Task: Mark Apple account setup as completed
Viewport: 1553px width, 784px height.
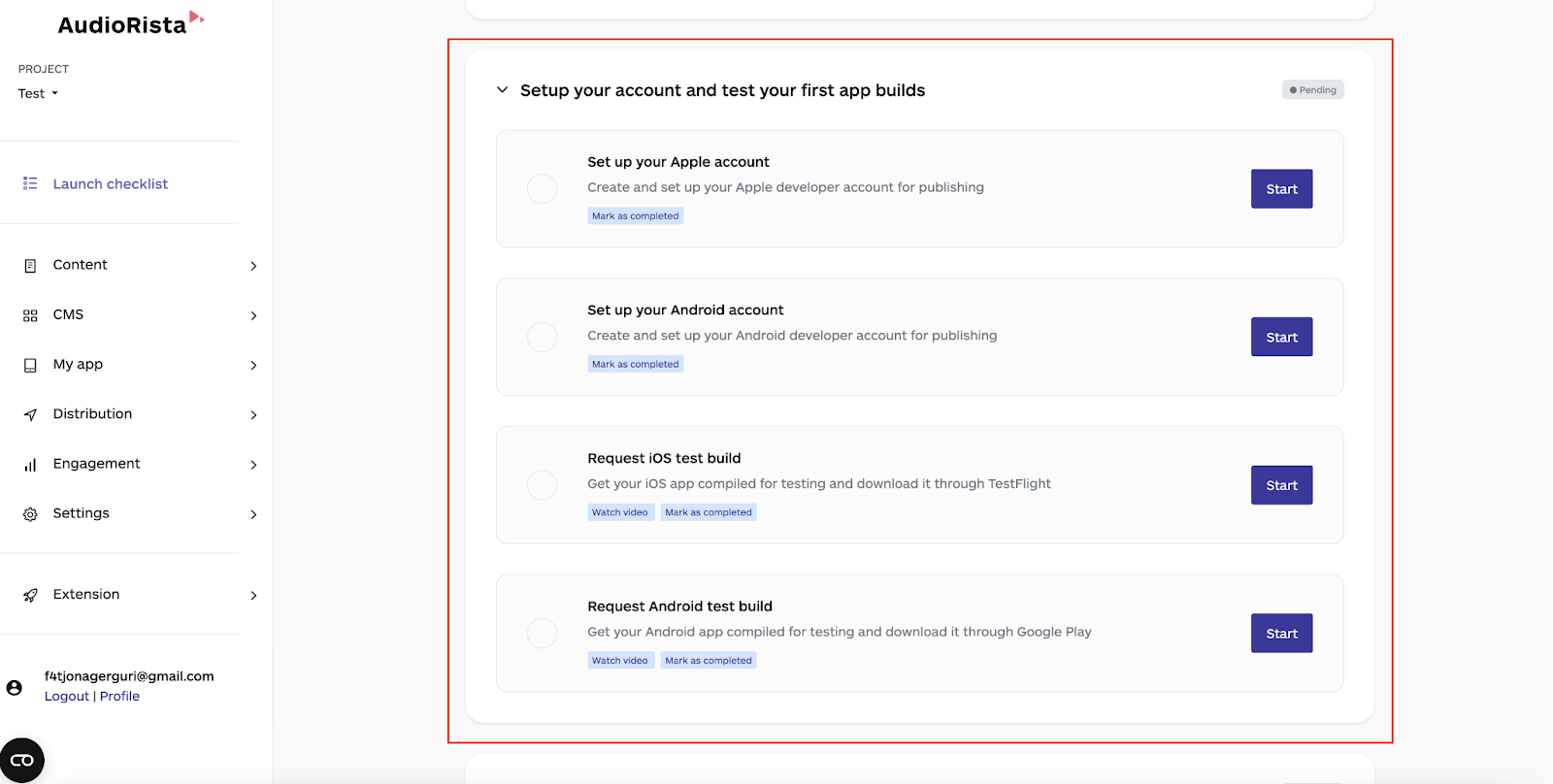Action: pos(636,216)
